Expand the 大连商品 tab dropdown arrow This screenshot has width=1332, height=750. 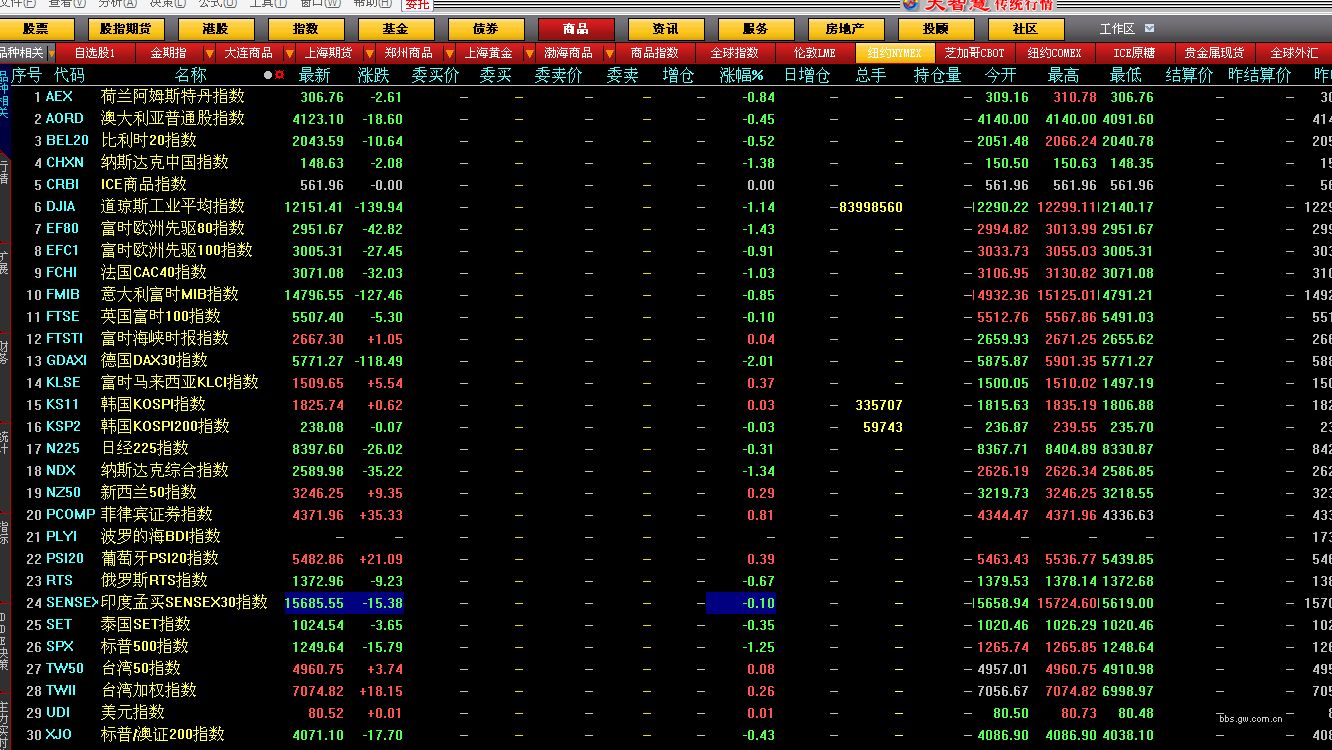pos(289,53)
